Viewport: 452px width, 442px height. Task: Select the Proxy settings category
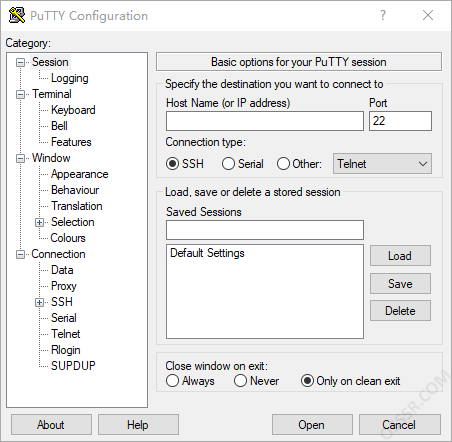[x=64, y=286]
